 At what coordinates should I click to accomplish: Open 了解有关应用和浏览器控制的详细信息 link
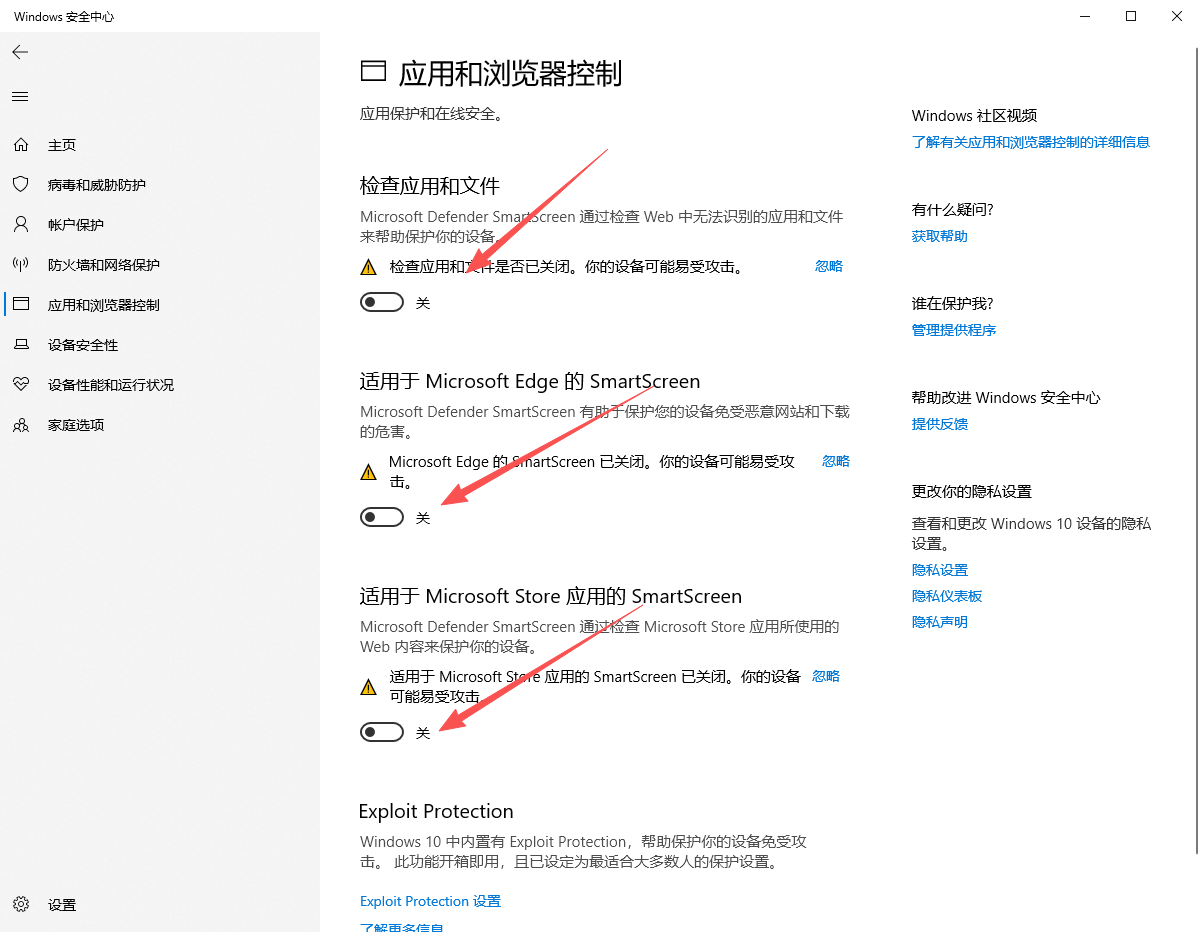[1031, 142]
